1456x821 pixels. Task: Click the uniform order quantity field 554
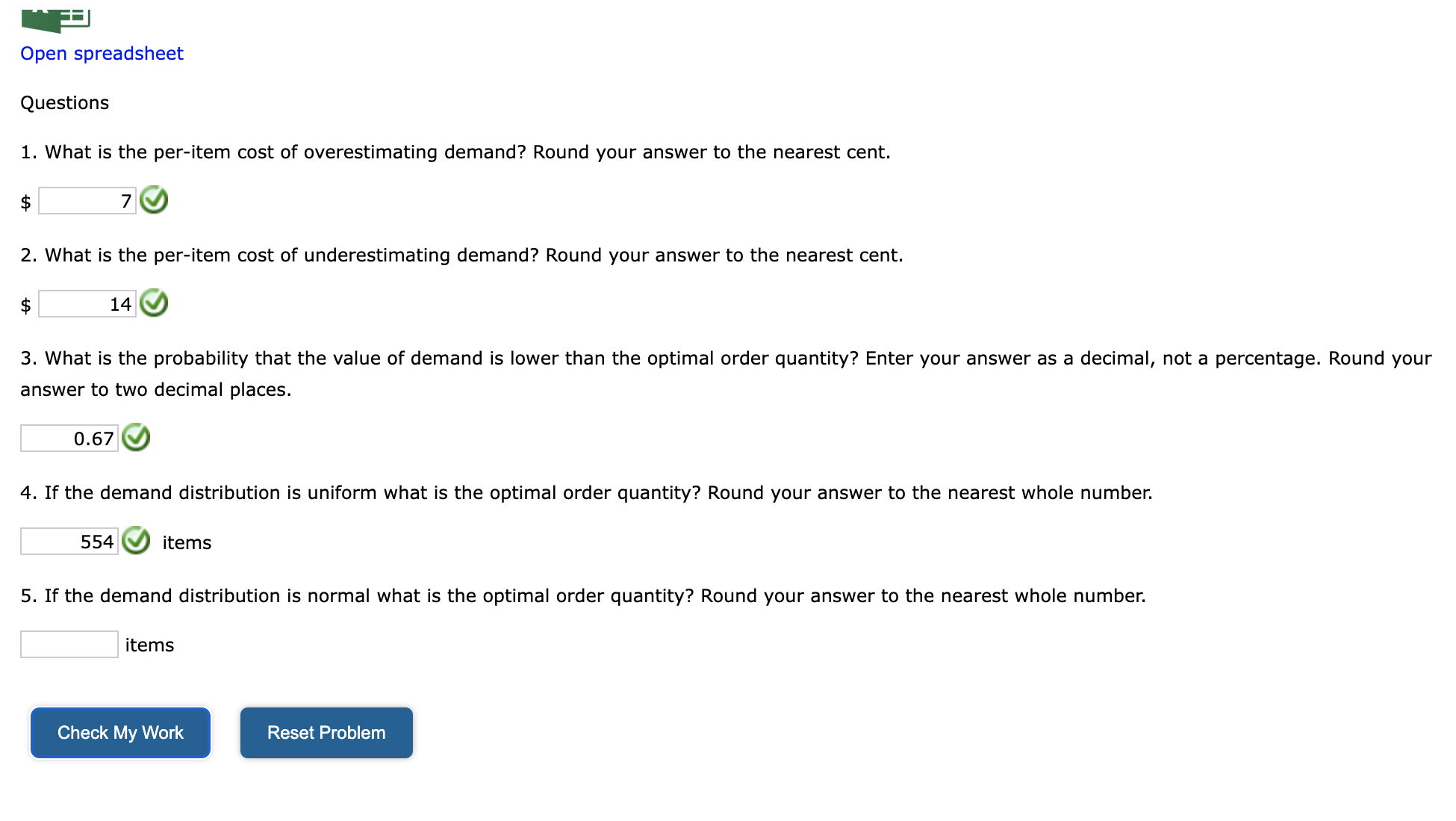coord(69,542)
